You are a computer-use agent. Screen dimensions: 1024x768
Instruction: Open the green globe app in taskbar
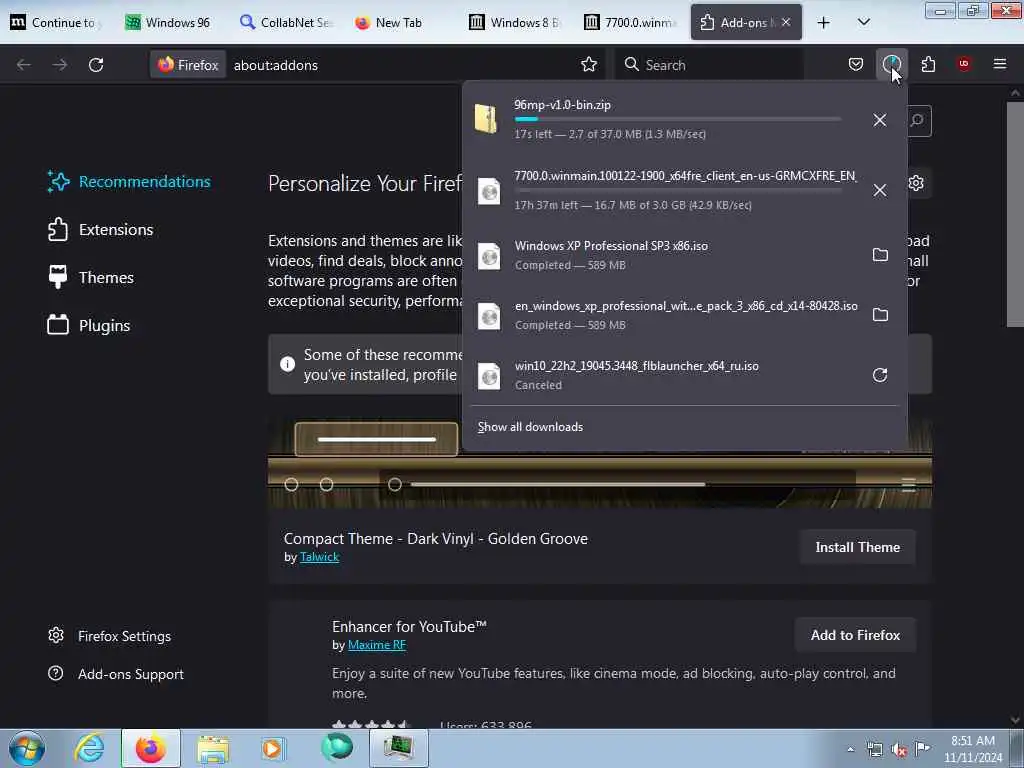click(x=336, y=748)
